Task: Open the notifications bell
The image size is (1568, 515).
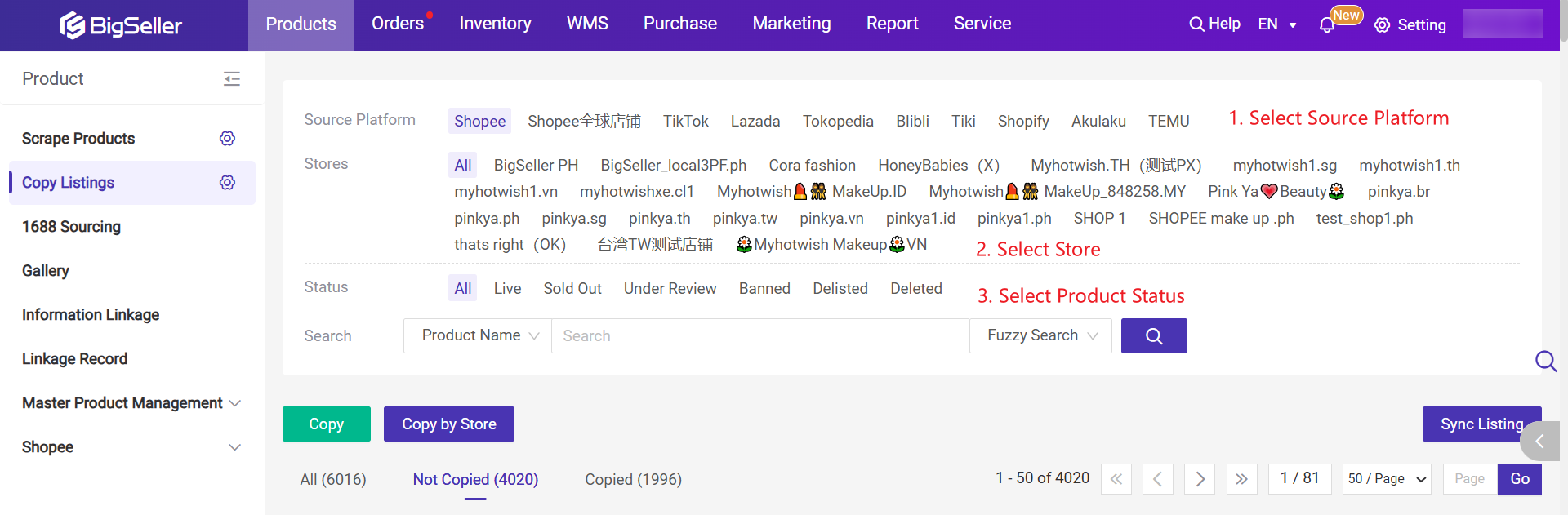Action: pos(1327,25)
